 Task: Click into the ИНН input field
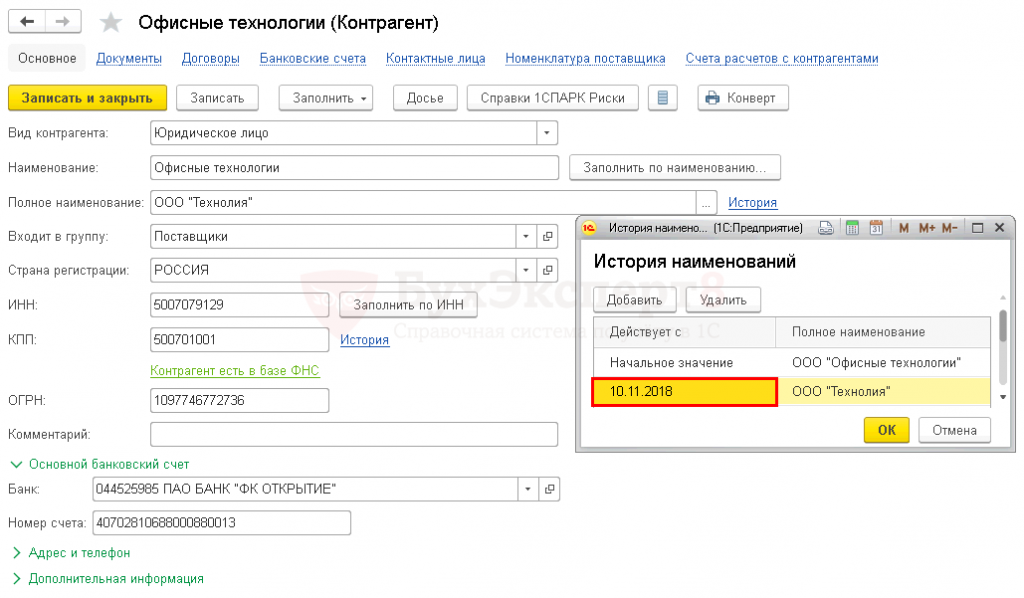240,305
